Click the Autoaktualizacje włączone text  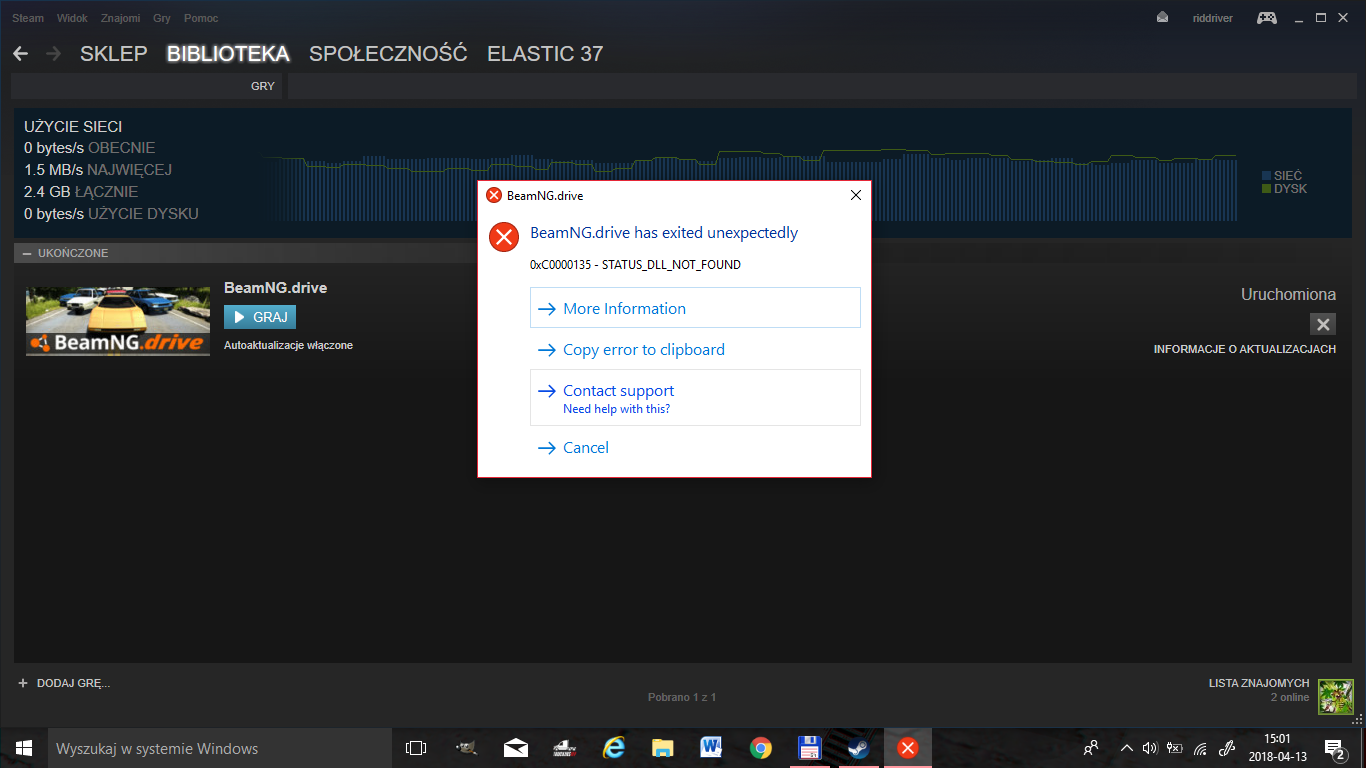[288, 345]
